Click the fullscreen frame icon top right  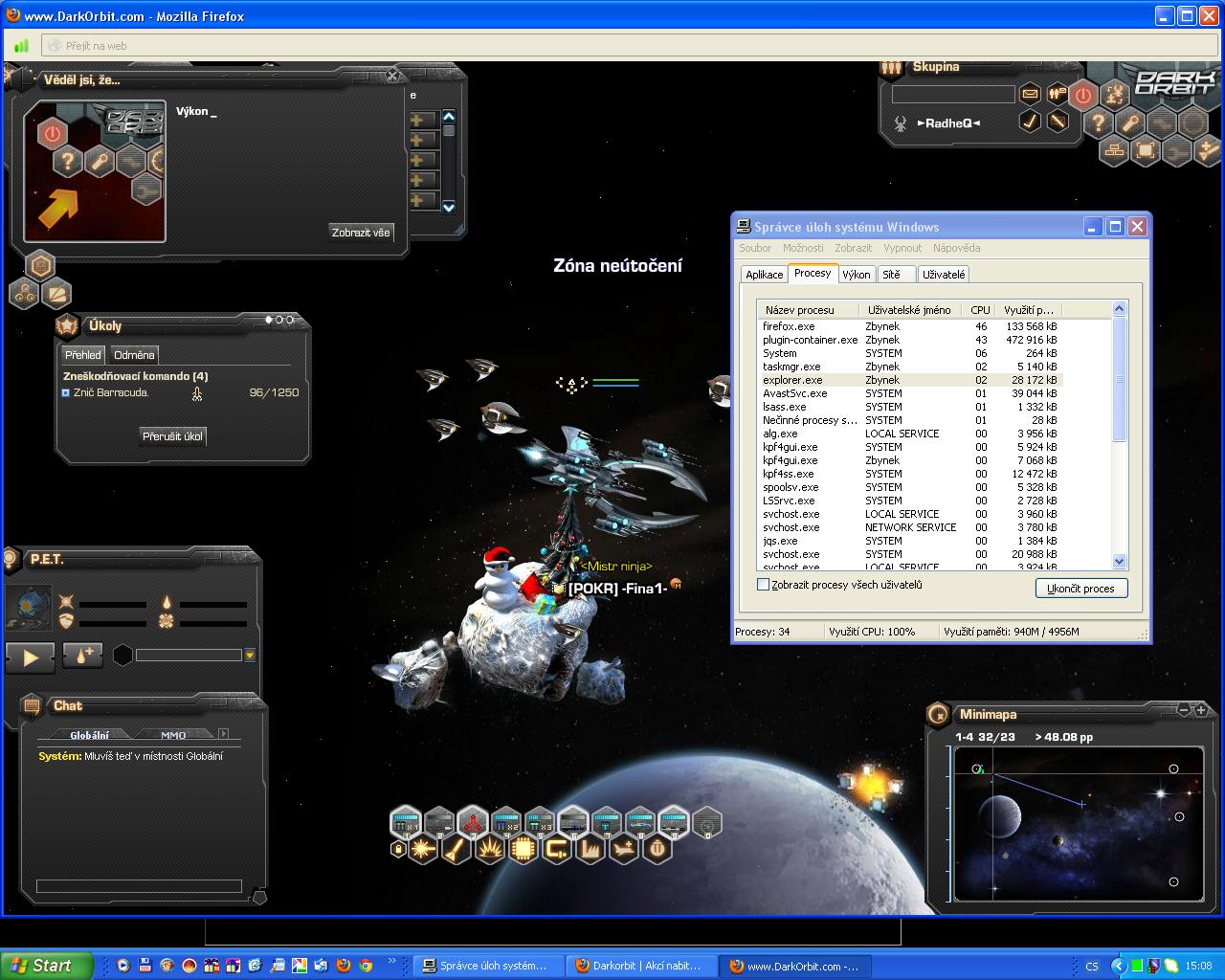[x=1146, y=150]
